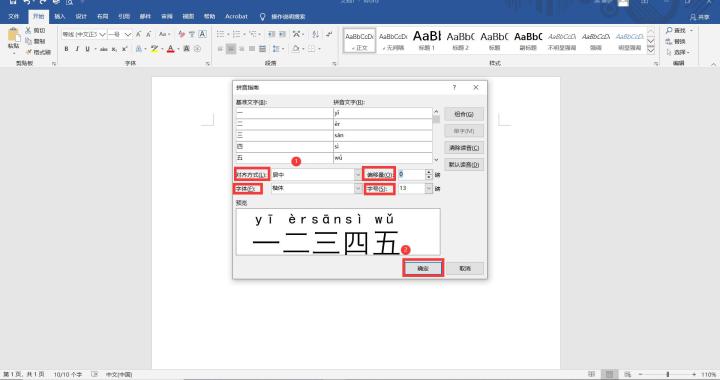Open the font size dropdown in phonetic dialog
The image size is (720, 380).
point(429,188)
